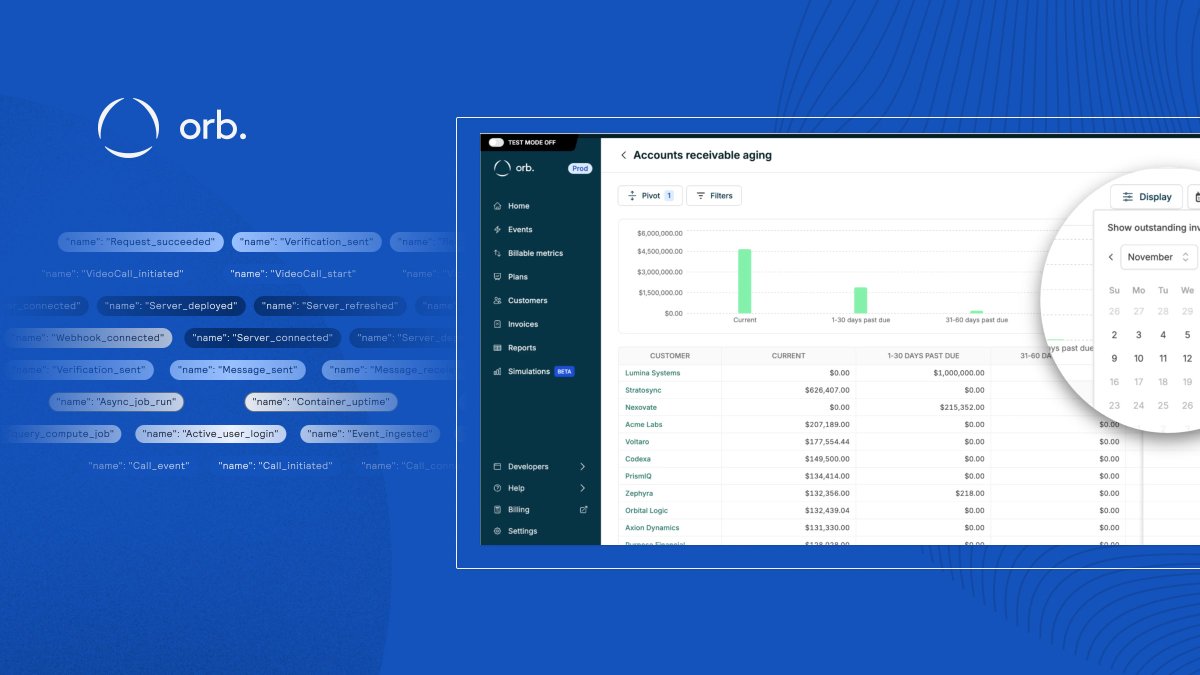Toggle the Test Mode Off switch
The image size is (1200, 675).
click(x=496, y=143)
